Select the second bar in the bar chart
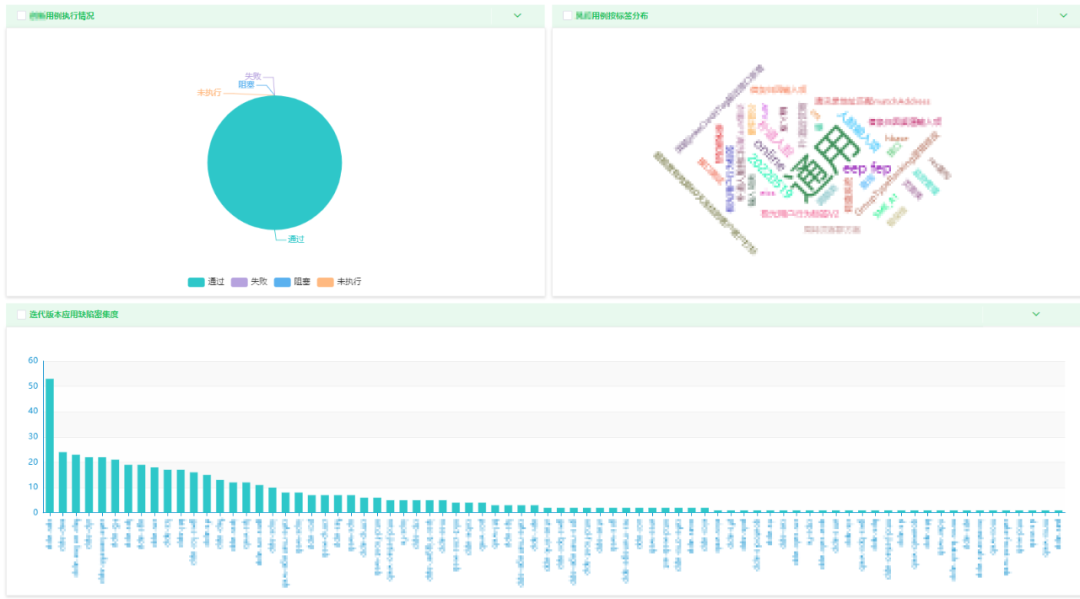This screenshot has height=599, width=1080. (x=63, y=482)
